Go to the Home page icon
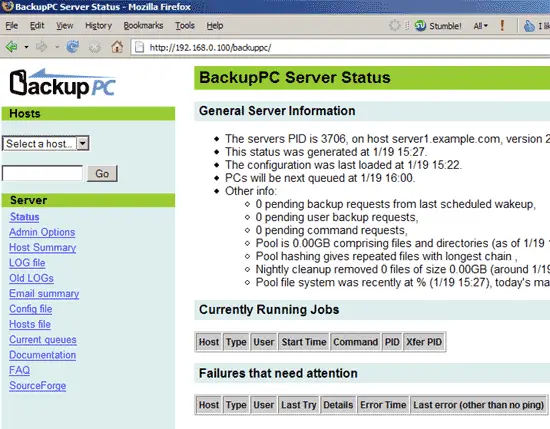The image size is (550, 429). 117,47
